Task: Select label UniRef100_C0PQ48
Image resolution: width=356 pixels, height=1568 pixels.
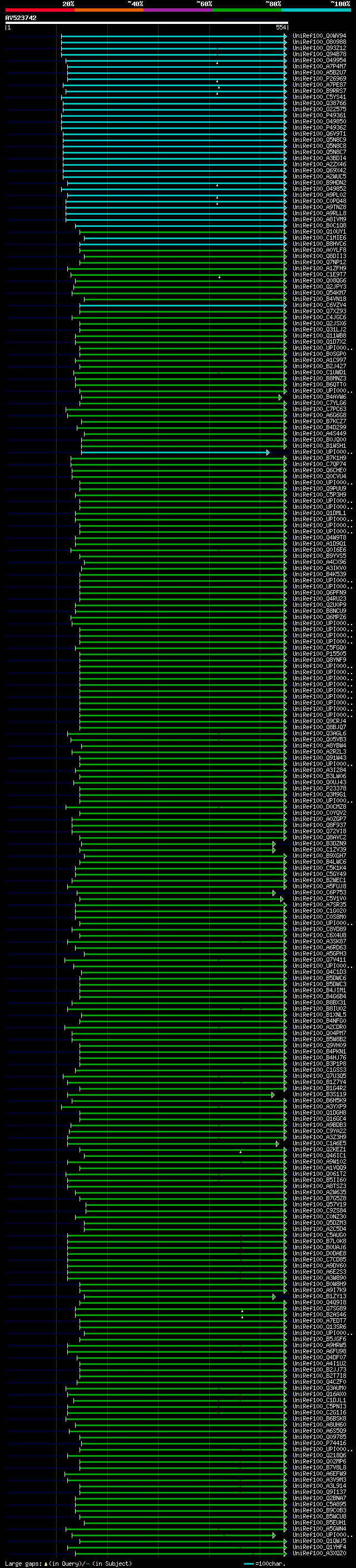Action: pyautogui.click(x=319, y=201)
